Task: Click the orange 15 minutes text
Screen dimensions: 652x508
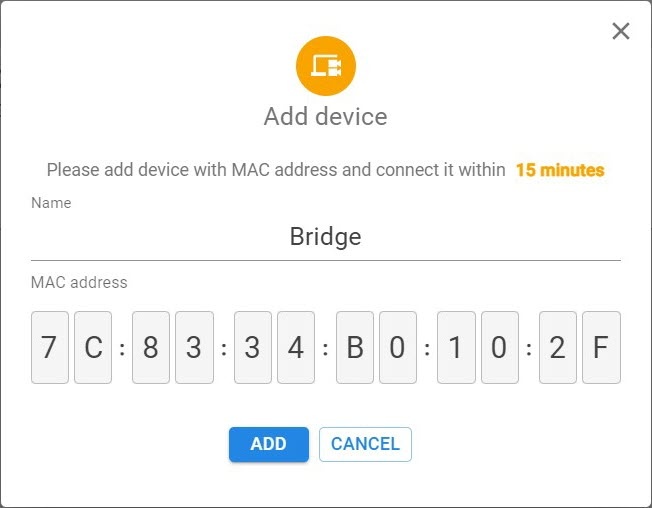Action: (560, 170)
